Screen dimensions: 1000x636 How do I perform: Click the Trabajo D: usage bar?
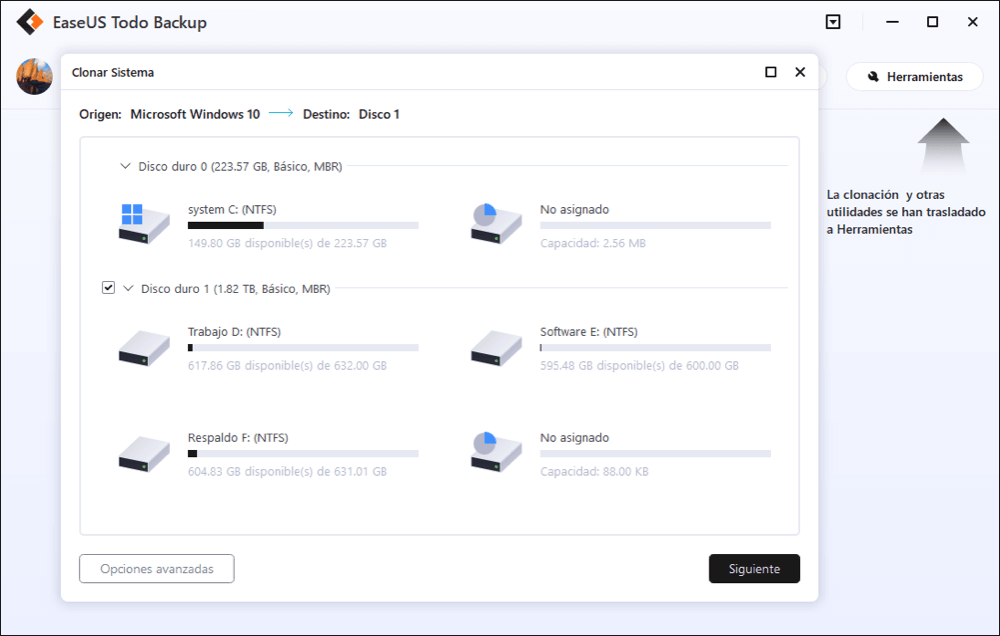pyautogui.click(x=303, y=348)
